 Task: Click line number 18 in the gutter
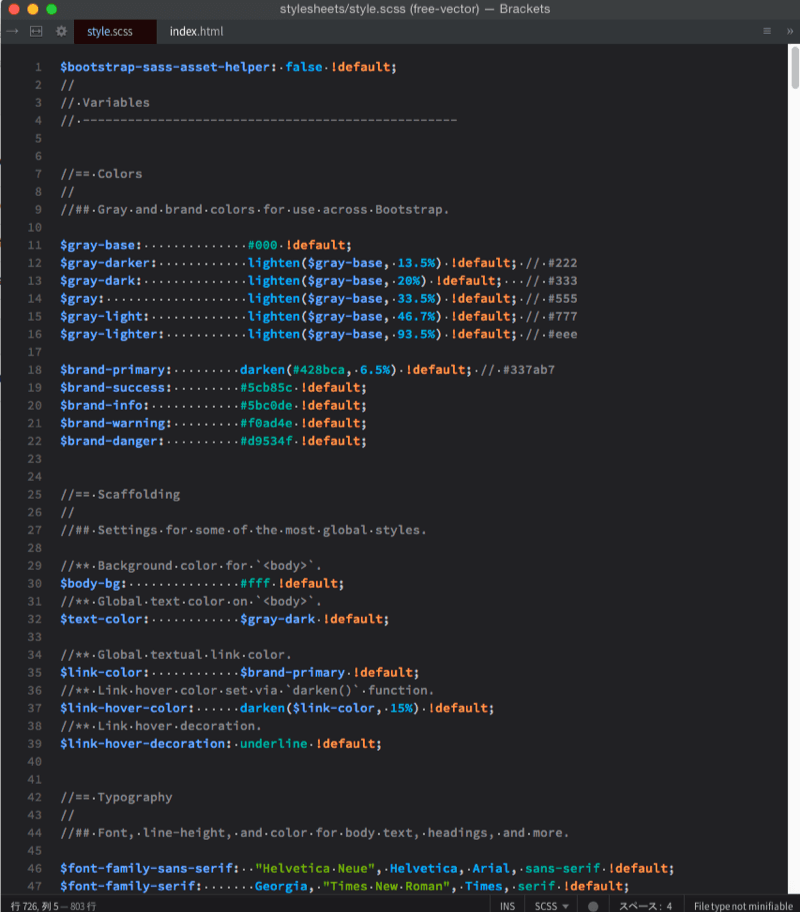[x=35, y=369]
